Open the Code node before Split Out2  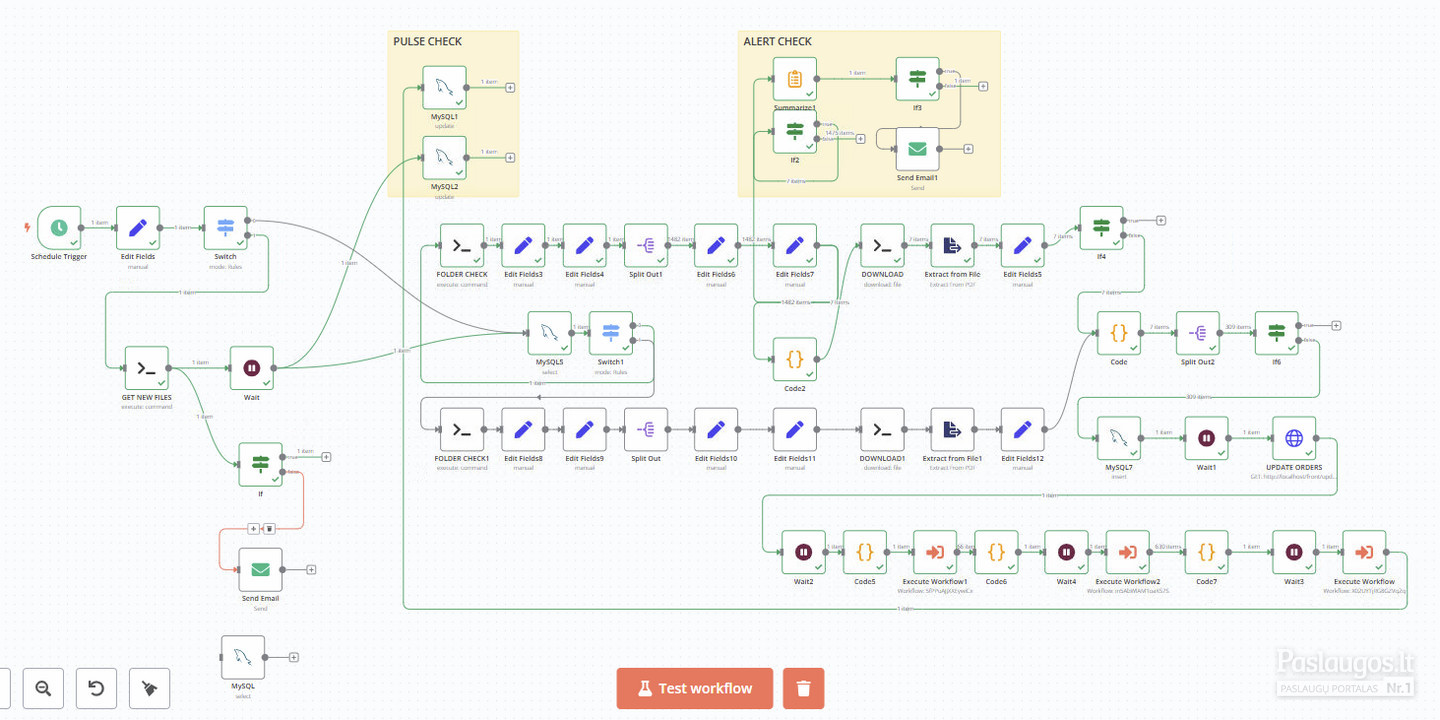[1119, 334]
